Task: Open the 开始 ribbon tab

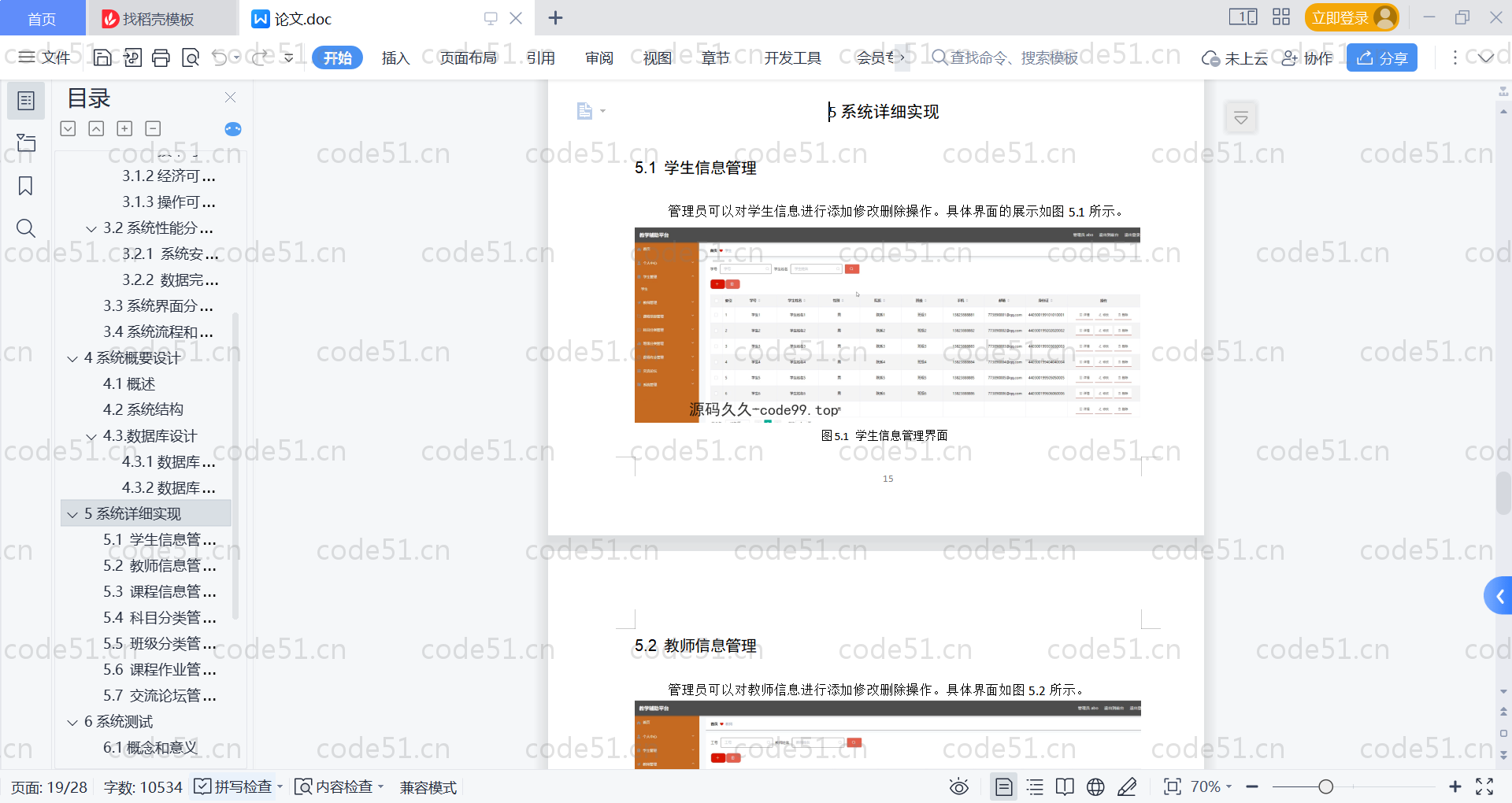Action: 338,57
